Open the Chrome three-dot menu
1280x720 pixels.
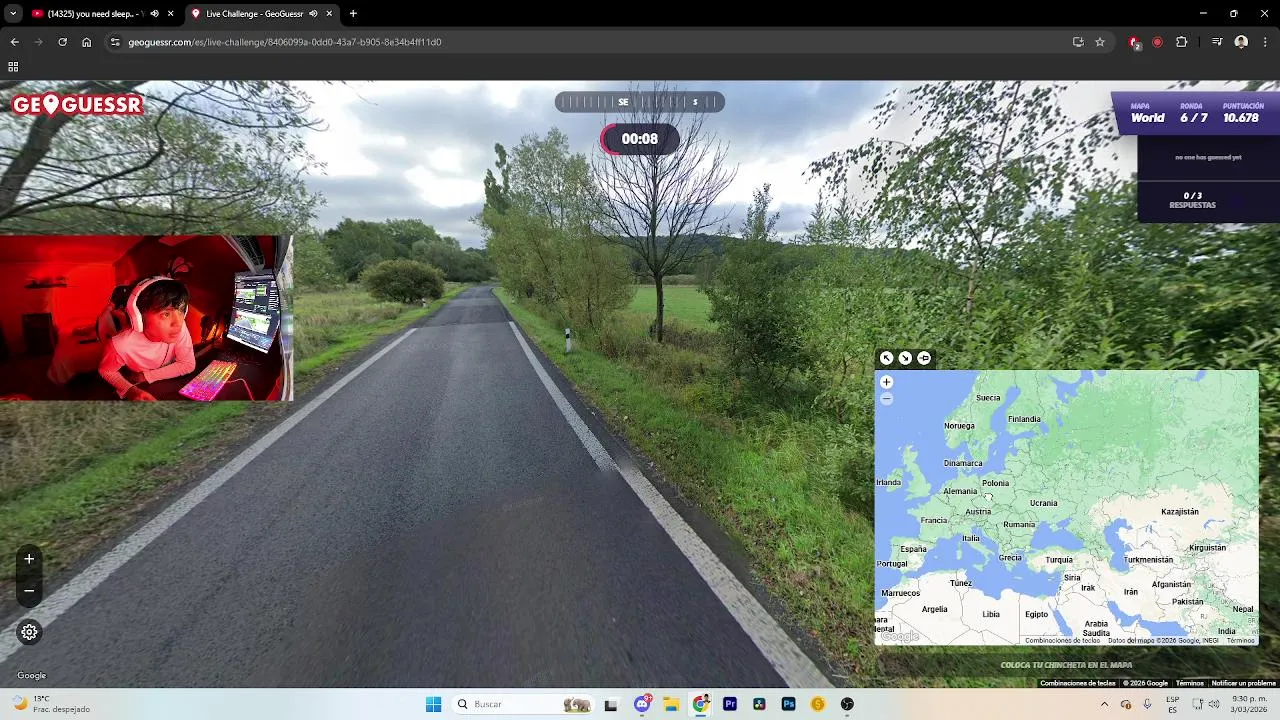[x=1265, y=42]
